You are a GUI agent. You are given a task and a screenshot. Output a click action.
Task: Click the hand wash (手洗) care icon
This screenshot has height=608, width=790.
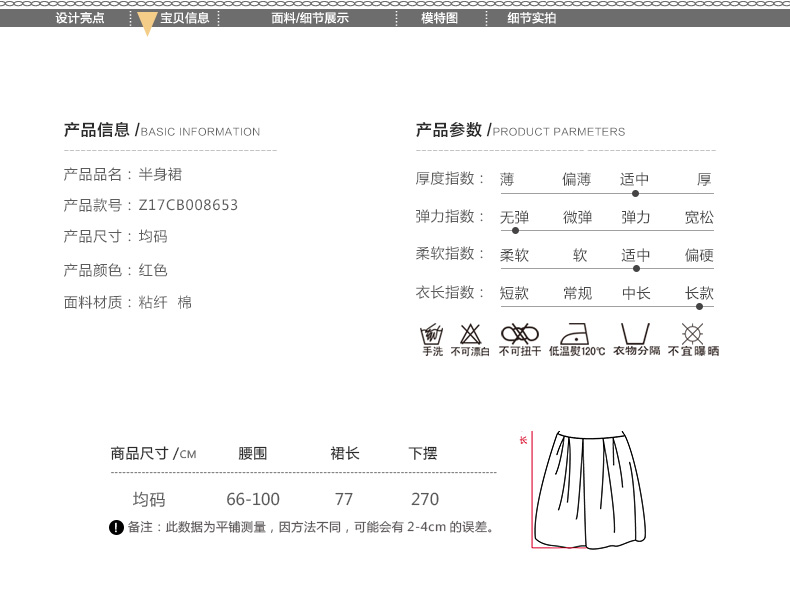point(431,334)
